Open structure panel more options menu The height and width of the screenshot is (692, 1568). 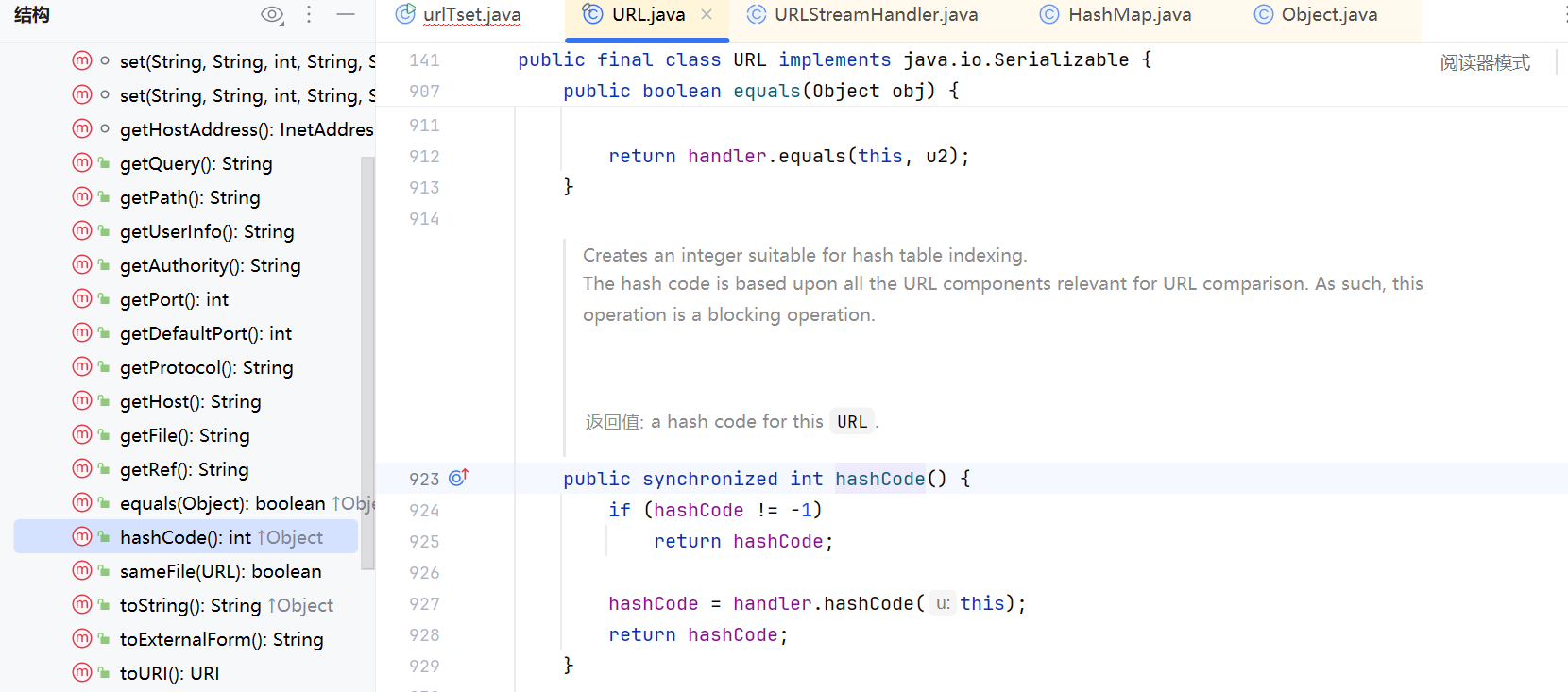(x=309, y=15)
